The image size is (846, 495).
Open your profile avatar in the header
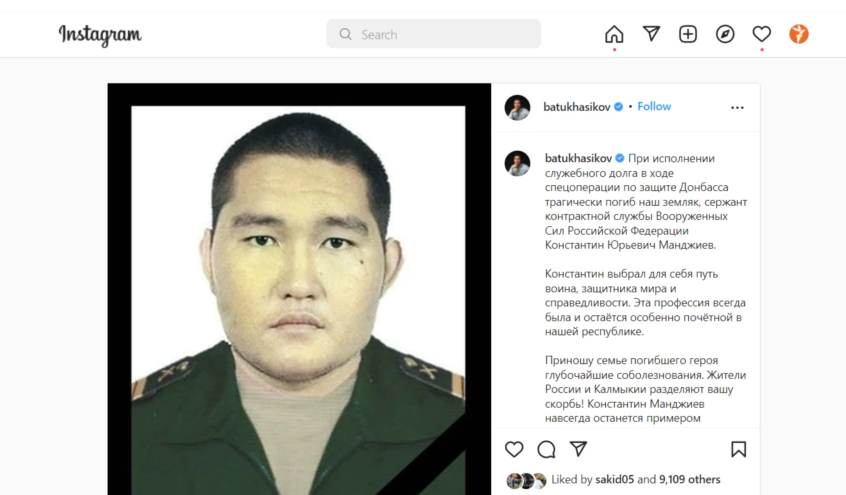pyautogui.click(x=799, y=34)
